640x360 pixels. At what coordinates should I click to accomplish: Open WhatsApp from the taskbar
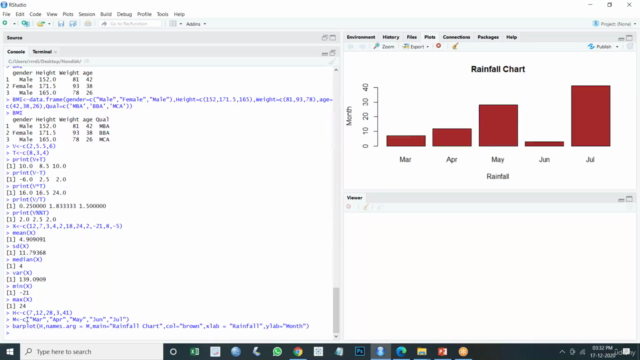point(277,351)
